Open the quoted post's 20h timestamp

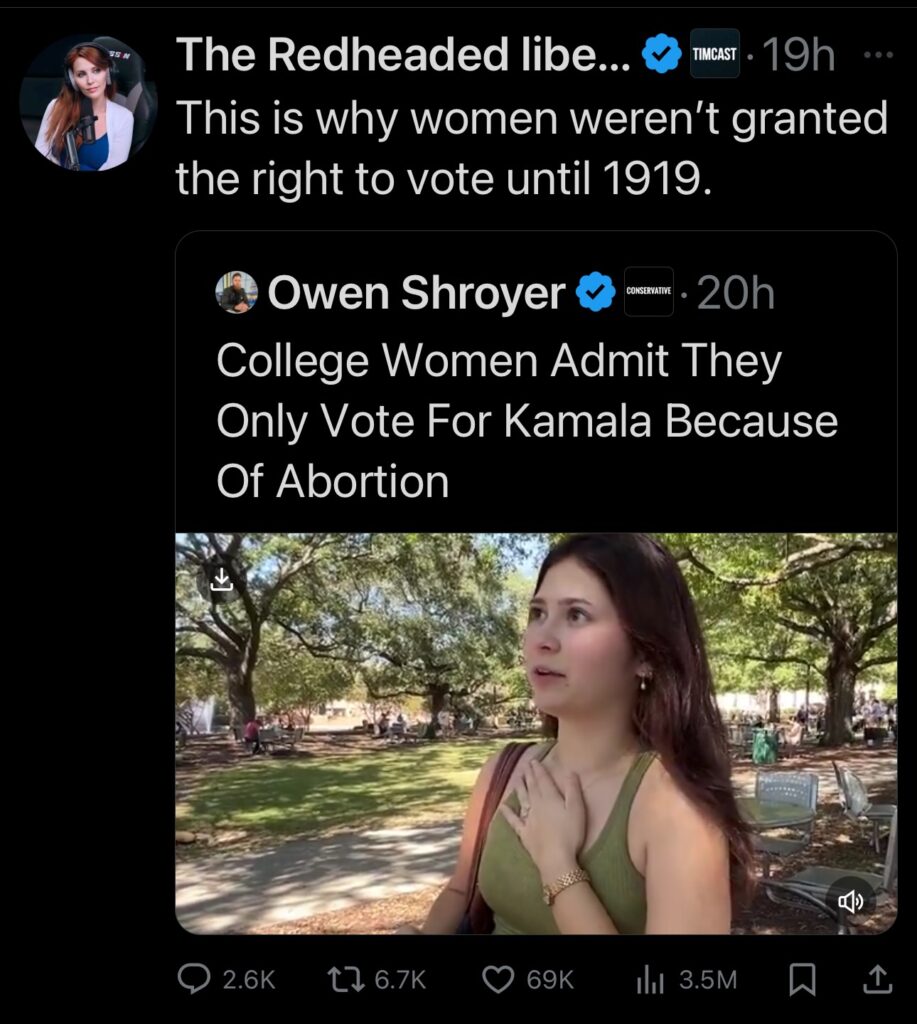735,292
